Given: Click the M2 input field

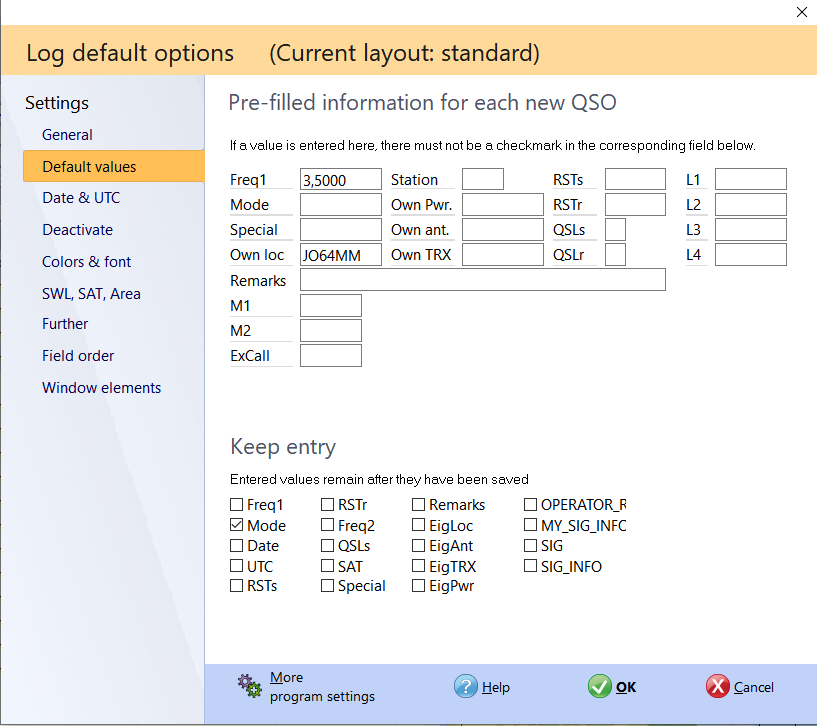Looking at the screenshot, I should pyautogui.click(x=331, y=330).
